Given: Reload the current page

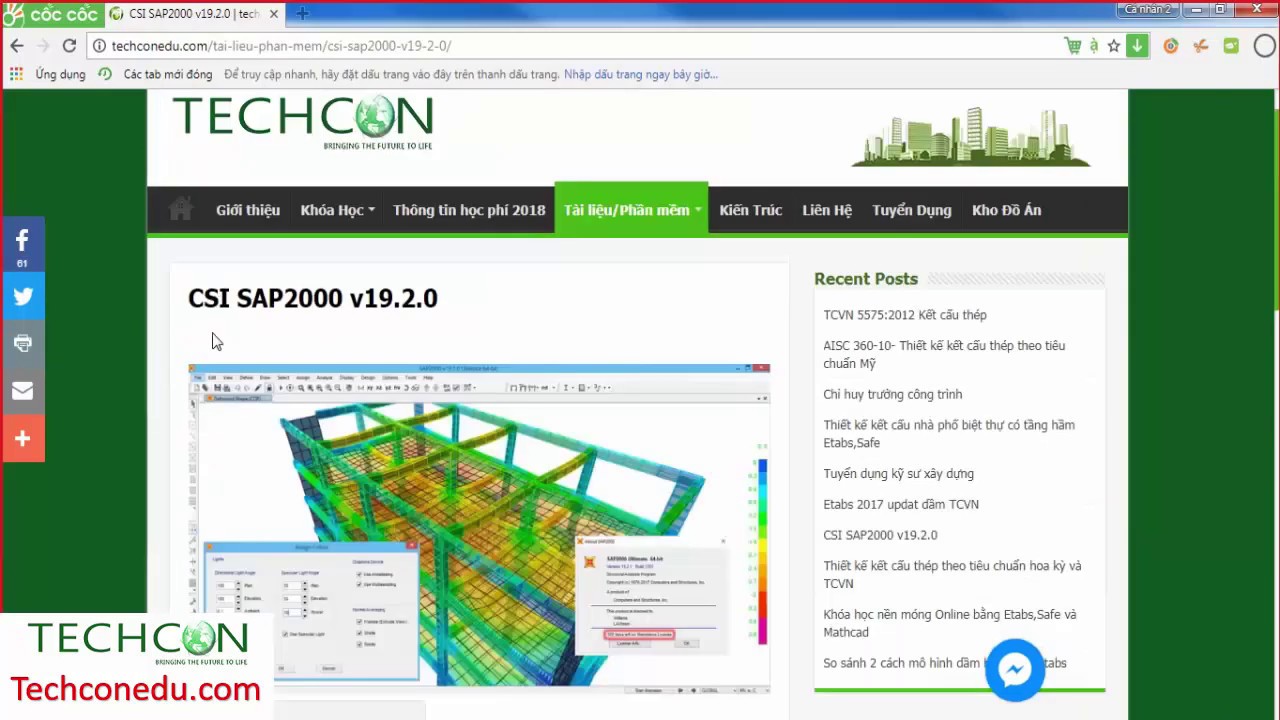Looking at the screenshot, I should [x=69, y=46].
